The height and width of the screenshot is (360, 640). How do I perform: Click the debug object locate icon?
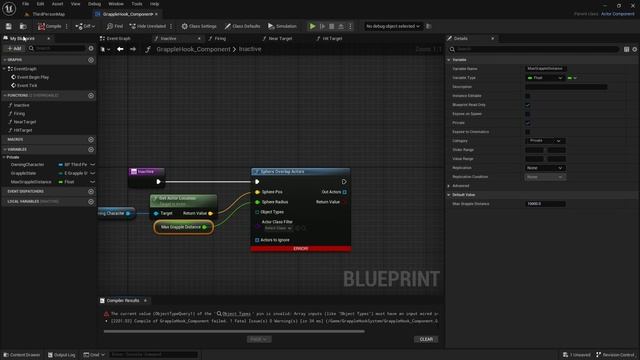pyautogui.click(x=429, y=26)
